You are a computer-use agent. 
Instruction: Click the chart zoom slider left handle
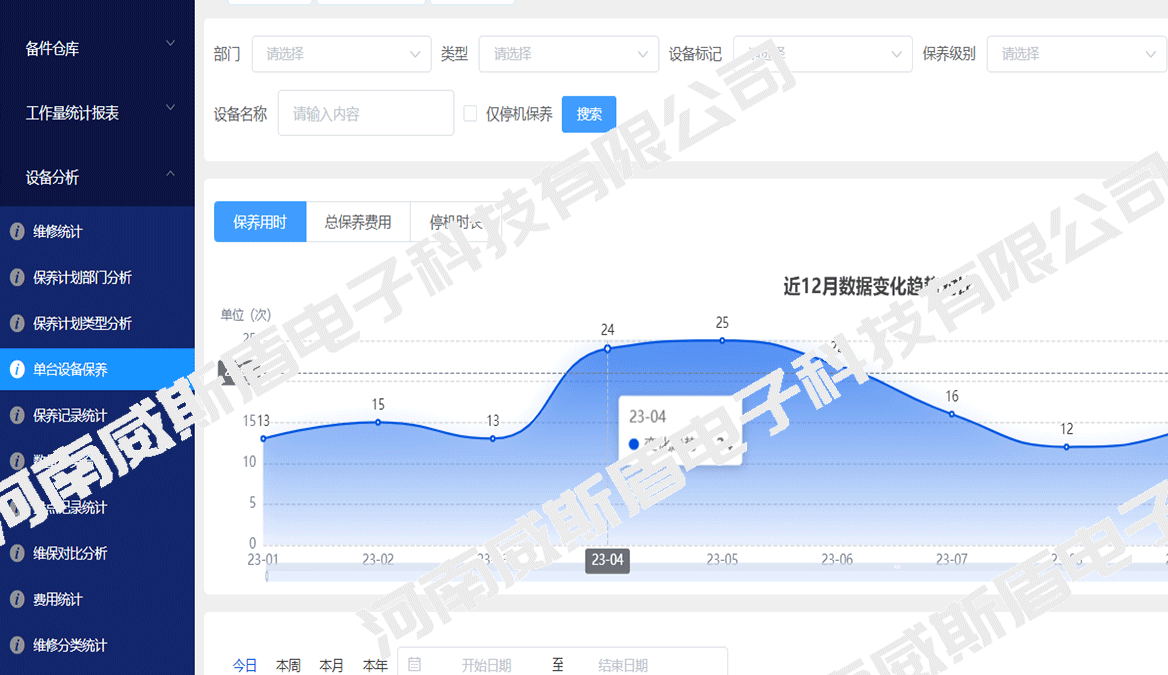click(267, 574)
